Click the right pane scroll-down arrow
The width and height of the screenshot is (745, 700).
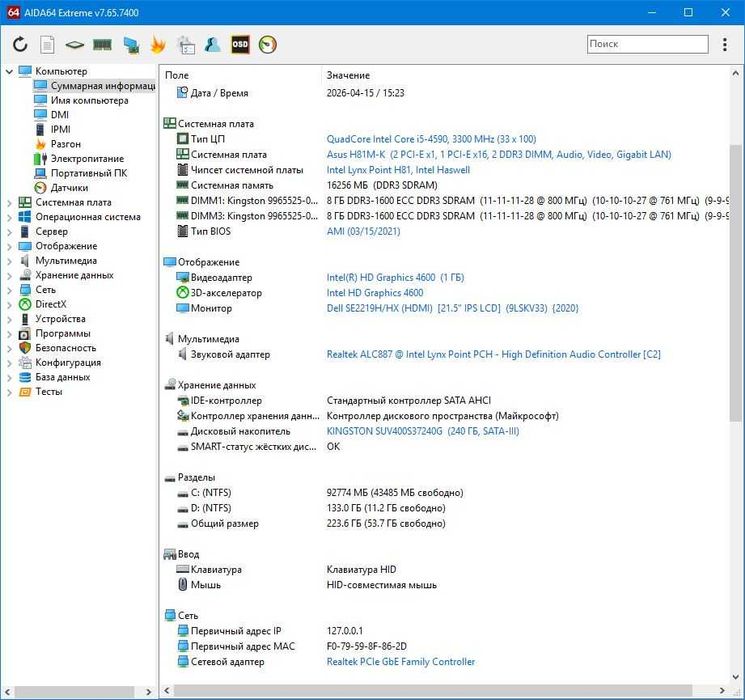735,677
